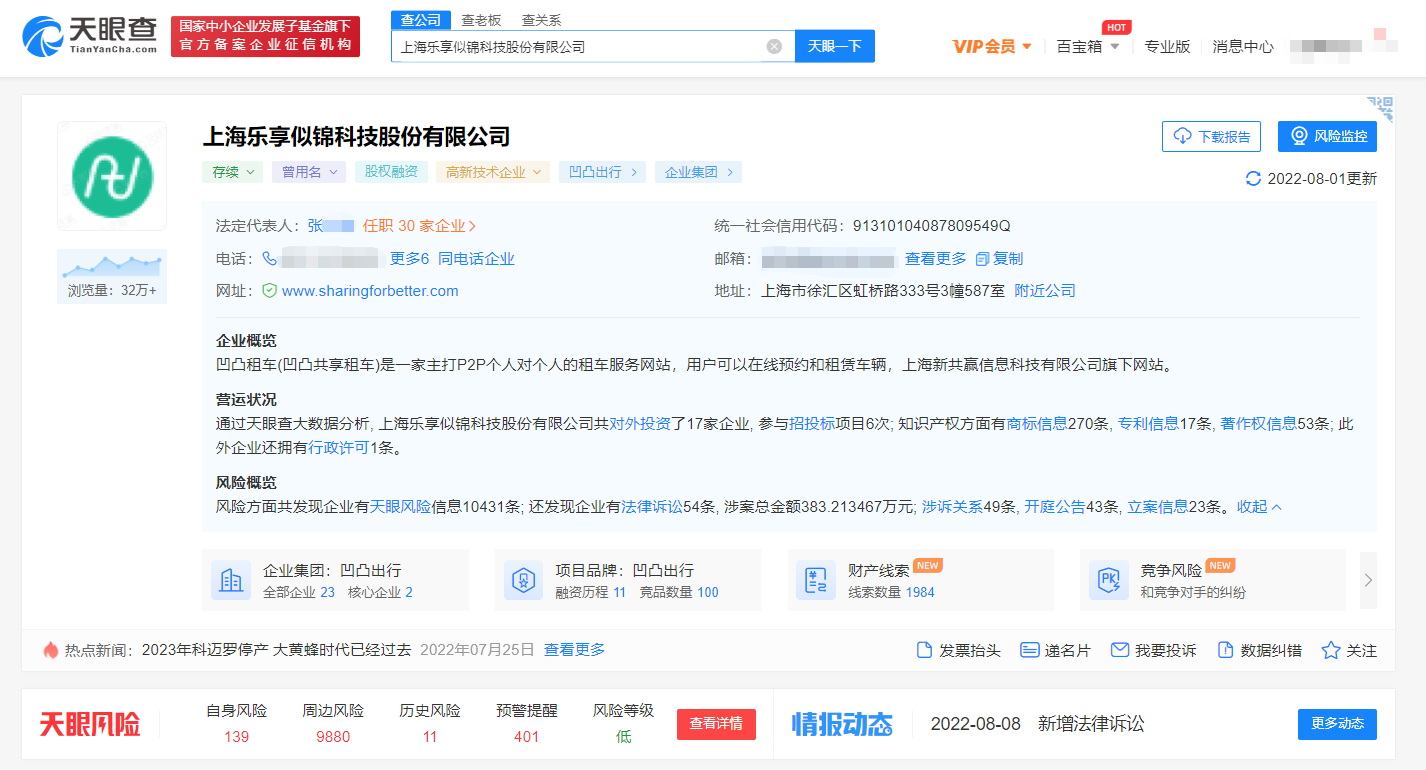Click the 项目品牌 badge icon
This screenshot has height=770, width=1426.
[524, 580]
